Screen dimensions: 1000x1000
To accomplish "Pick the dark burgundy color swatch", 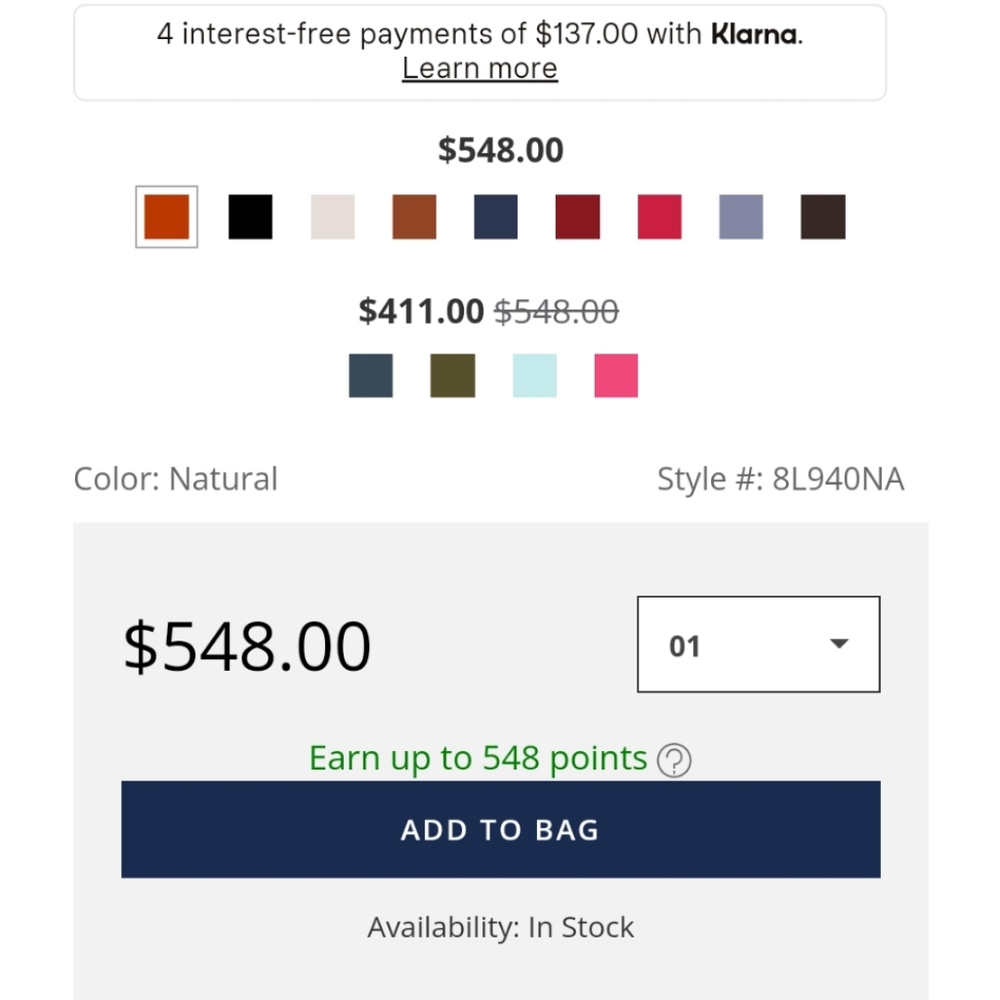I will point(577,217).
